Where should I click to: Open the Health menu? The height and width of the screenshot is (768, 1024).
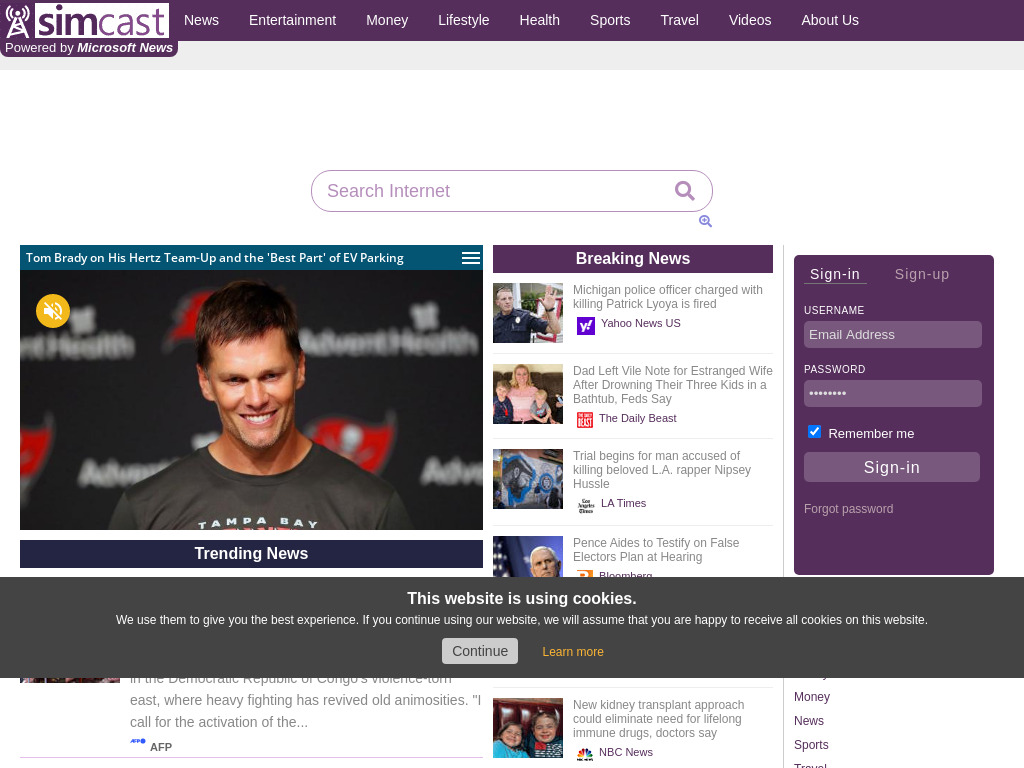click(539, 20)
